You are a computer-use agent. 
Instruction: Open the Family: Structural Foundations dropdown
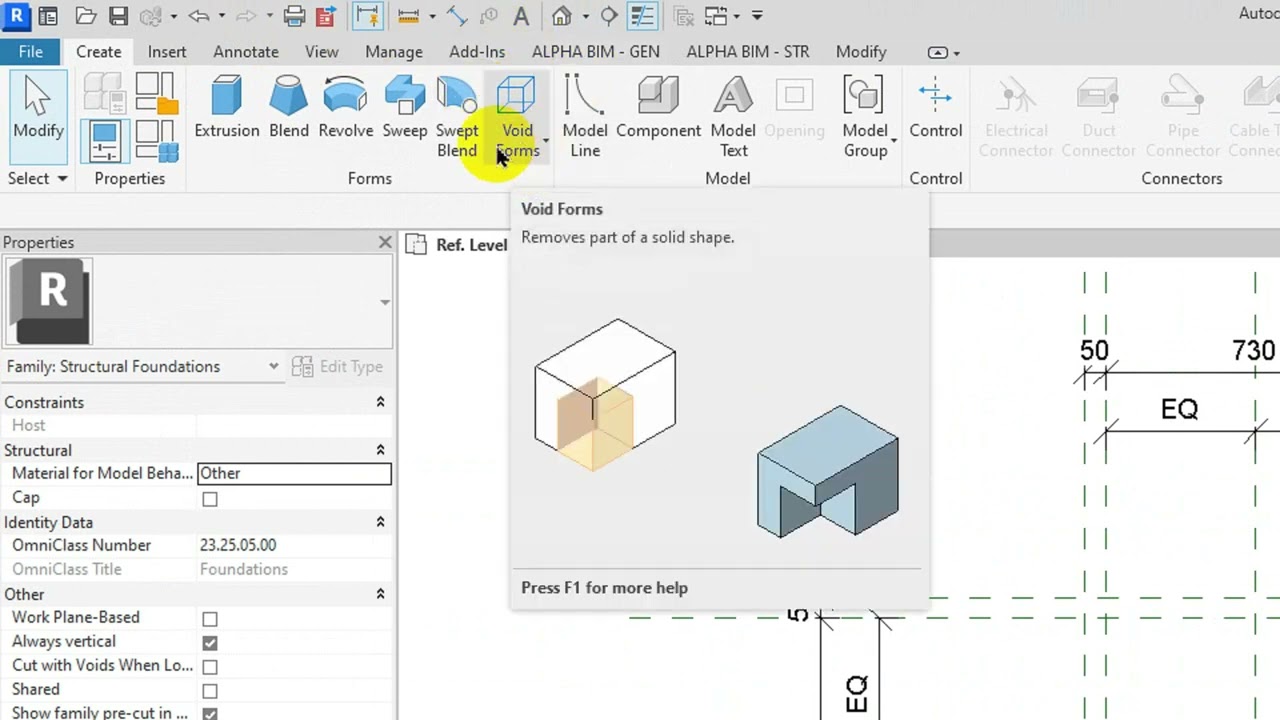coord(143,367)
